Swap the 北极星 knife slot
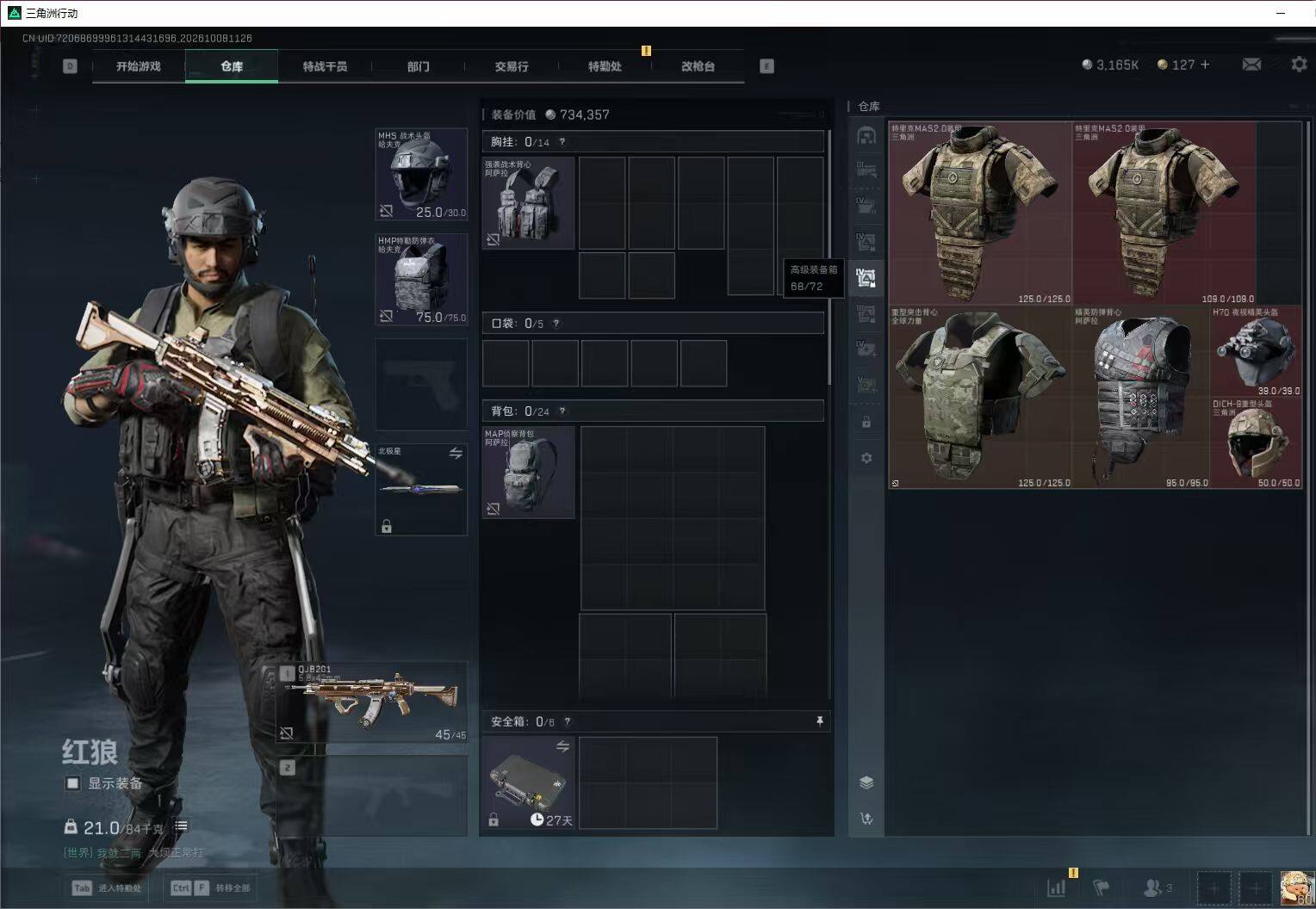The height and width of the screenshot is (909, 1316). pos(456,454)
